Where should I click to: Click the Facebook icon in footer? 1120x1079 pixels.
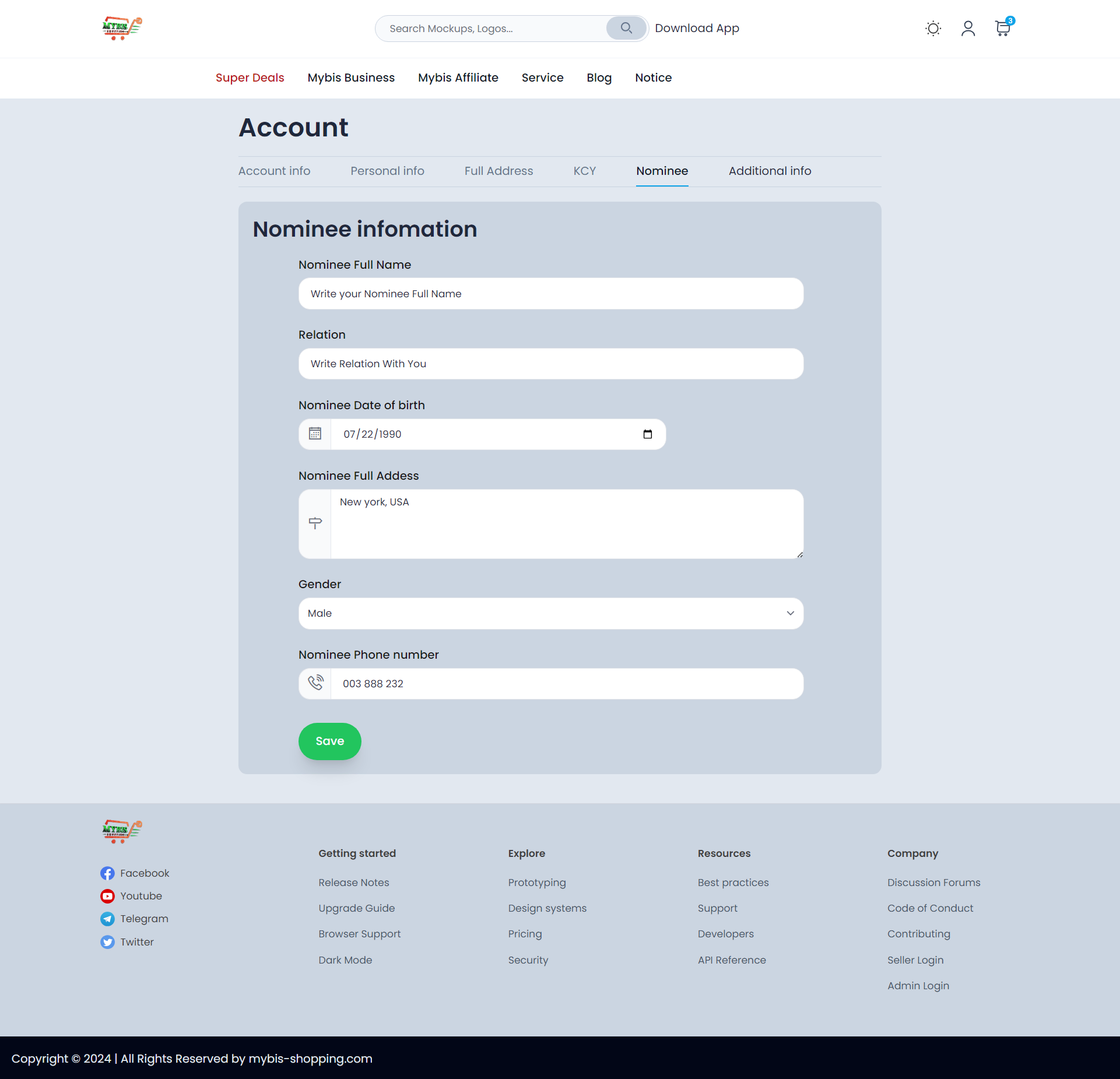pos(107,873)
